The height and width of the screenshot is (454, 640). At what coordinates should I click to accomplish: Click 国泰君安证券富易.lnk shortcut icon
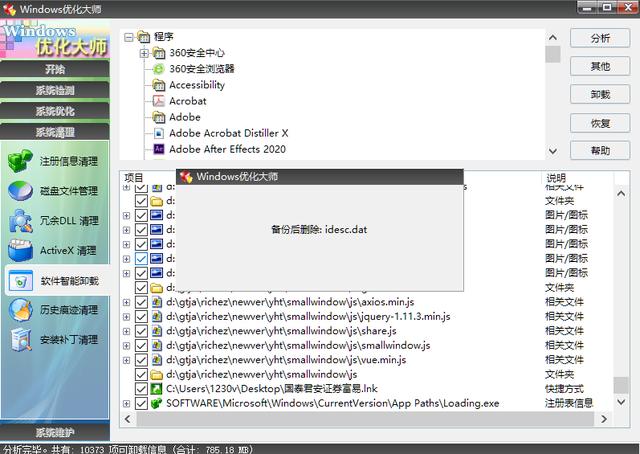pos(157,389)
